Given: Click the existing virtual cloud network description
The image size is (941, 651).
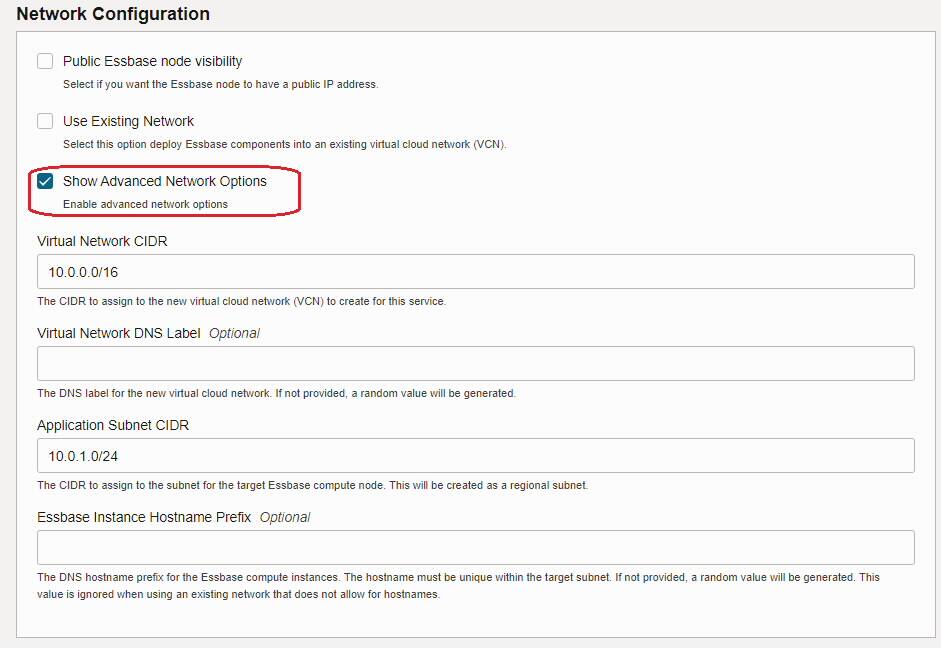Looking at the screenshot, I should pyautogui.click(x=285, y=144).
